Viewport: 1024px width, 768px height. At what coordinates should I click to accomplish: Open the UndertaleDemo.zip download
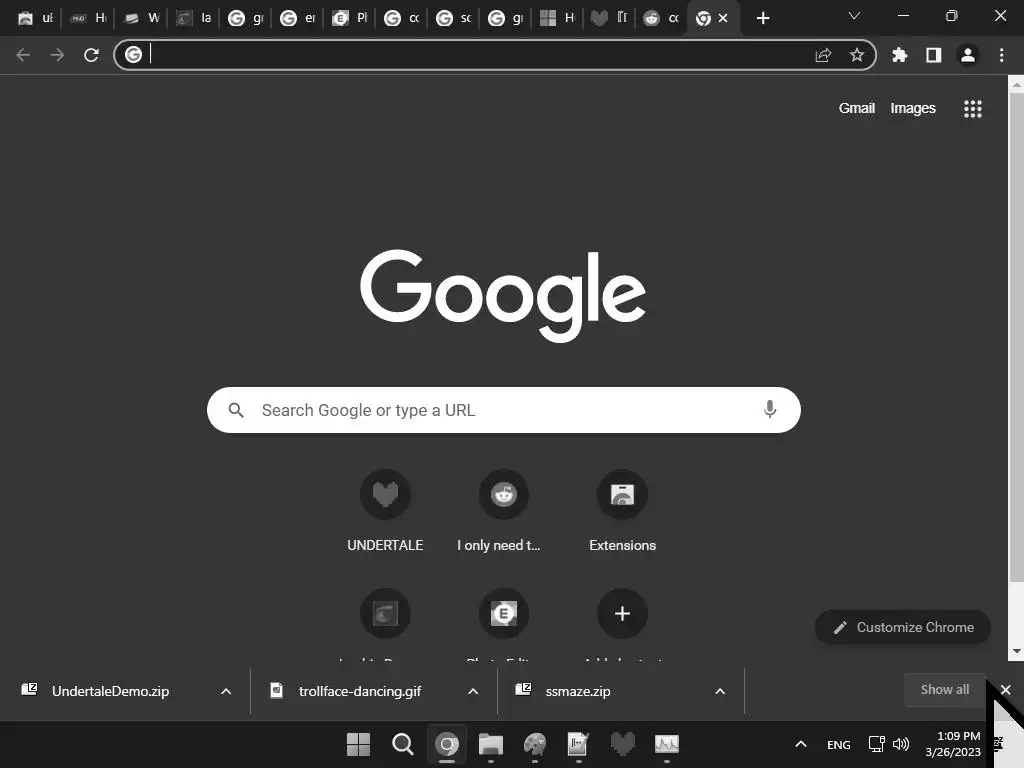pos(110,691)
